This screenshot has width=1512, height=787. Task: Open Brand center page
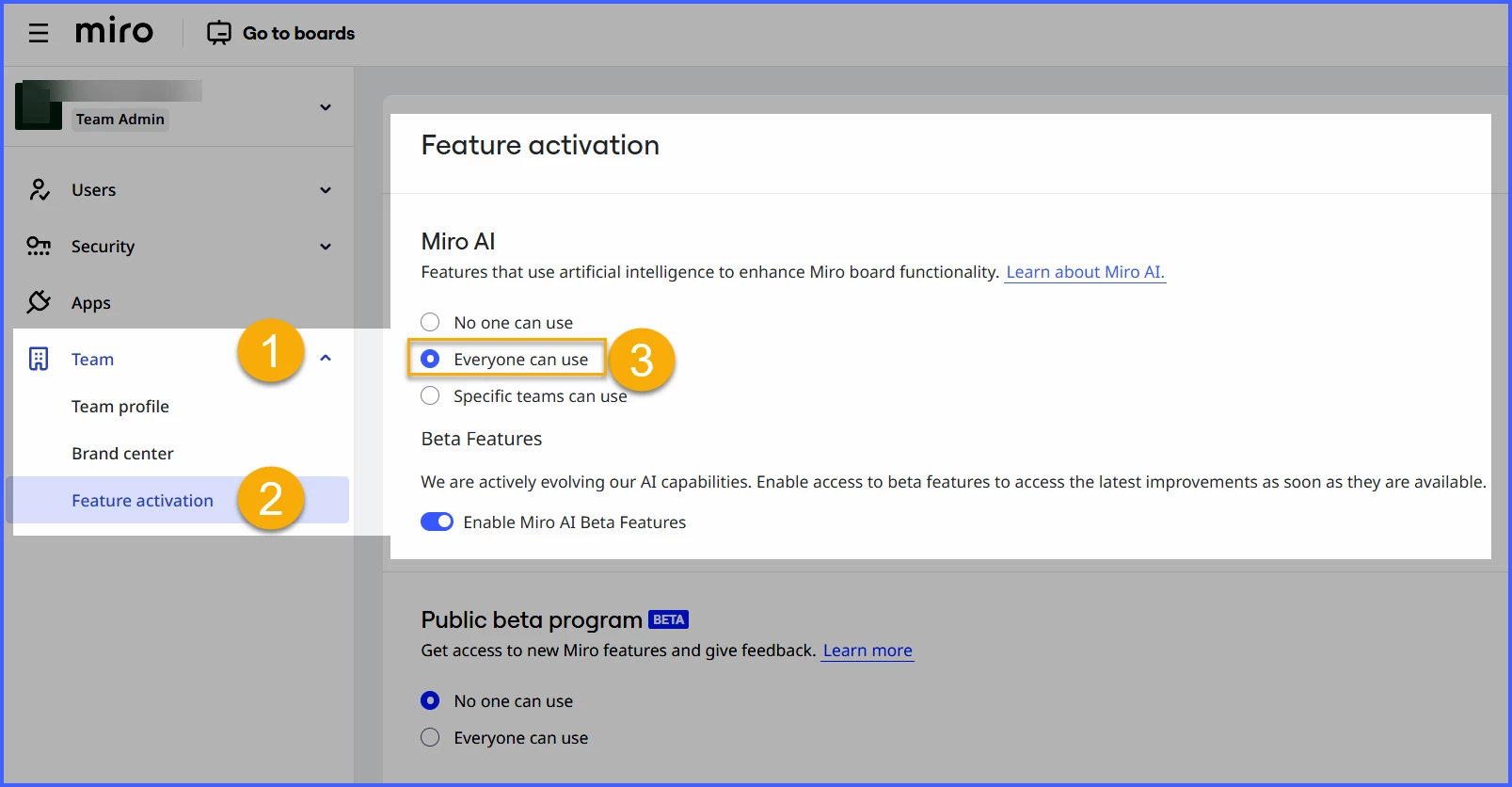(122, 454)
